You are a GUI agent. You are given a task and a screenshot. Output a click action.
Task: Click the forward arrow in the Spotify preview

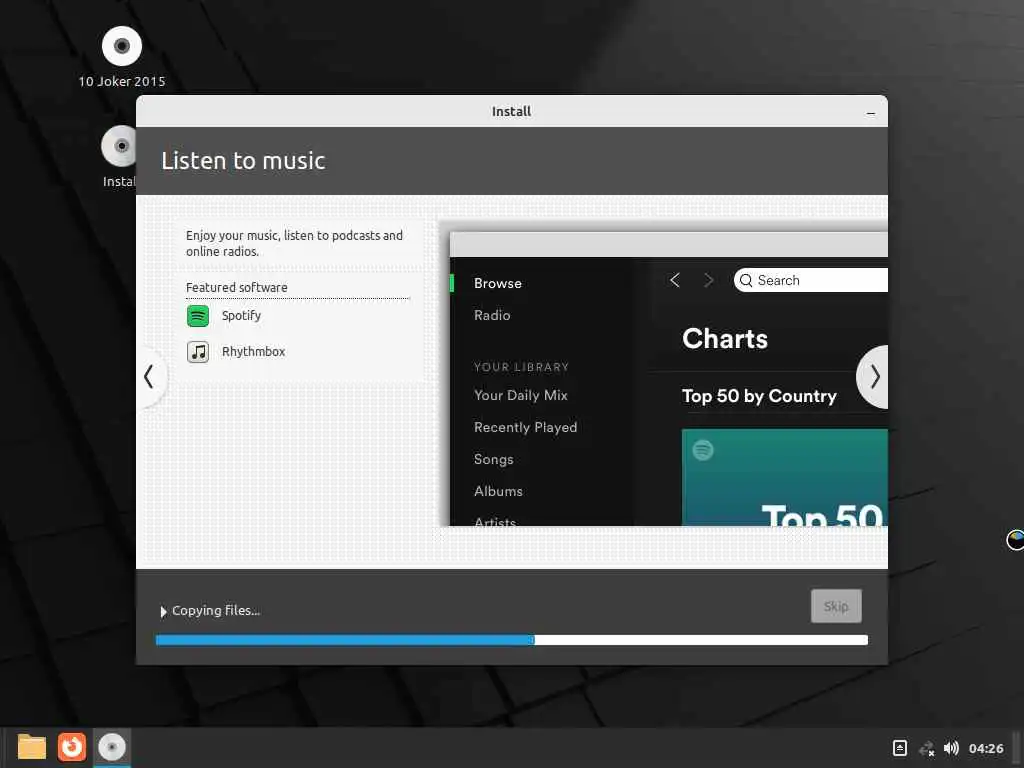click(709, 280)
